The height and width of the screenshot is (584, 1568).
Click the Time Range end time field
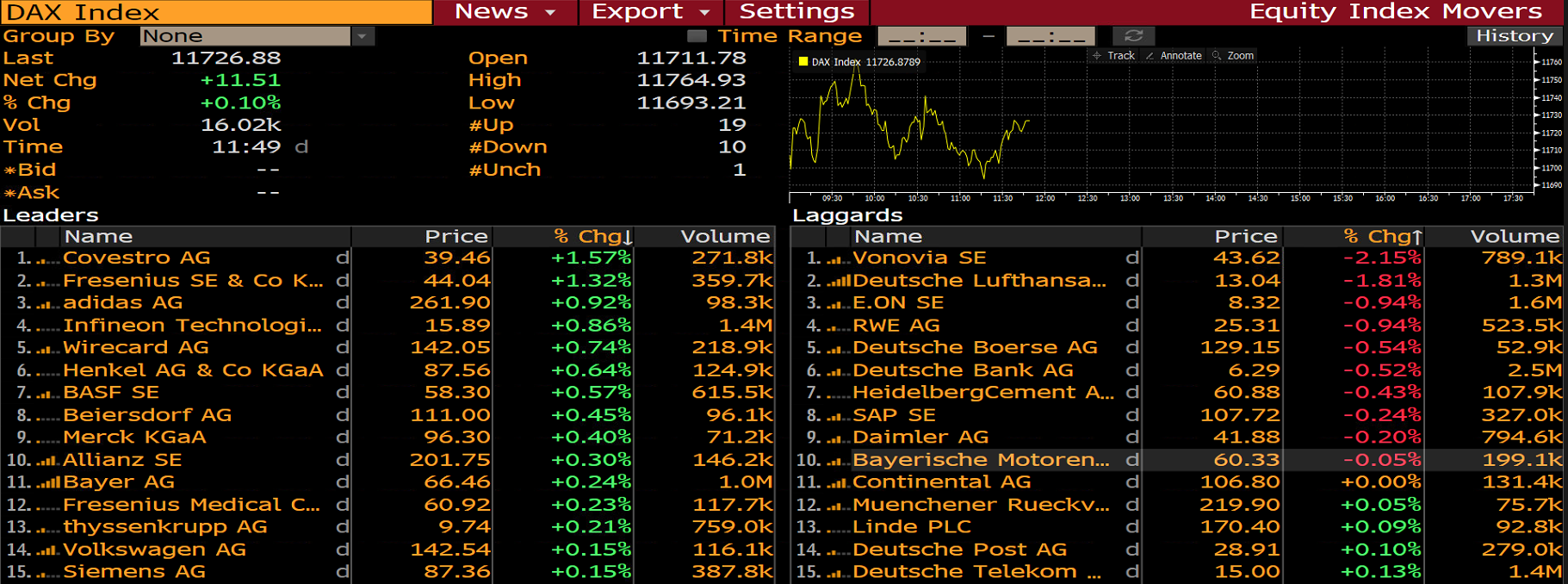click(1050, 36)
